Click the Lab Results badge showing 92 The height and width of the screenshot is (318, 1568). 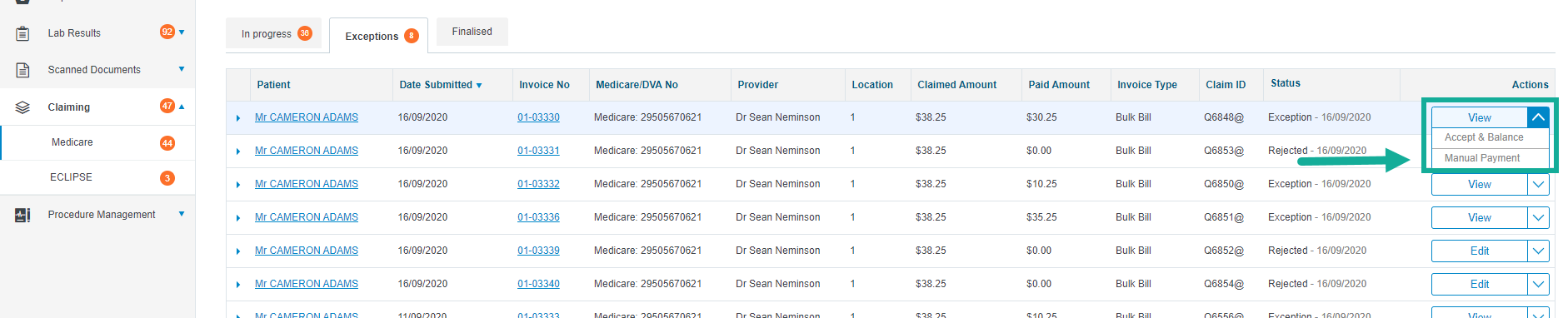[167, 32]
